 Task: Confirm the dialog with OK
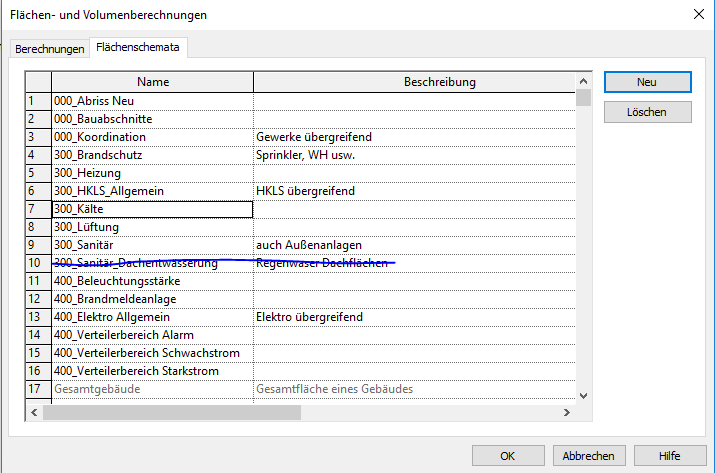coord(507,455)
